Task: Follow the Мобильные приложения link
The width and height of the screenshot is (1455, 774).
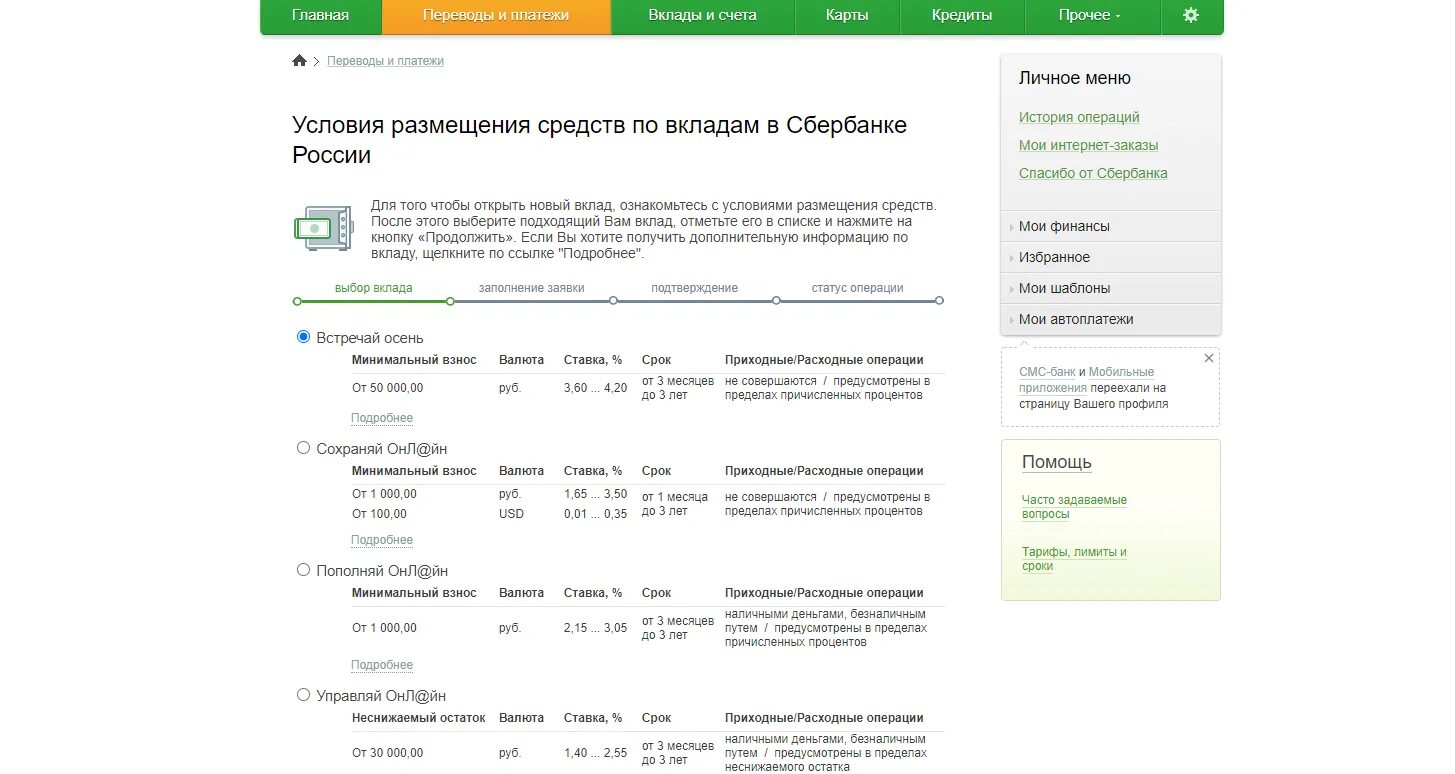Action: coord(1086,379)
